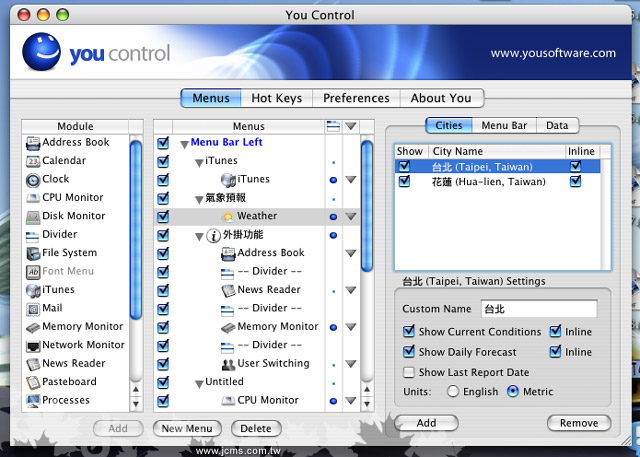Click the Remove city button

pos(579,423)
